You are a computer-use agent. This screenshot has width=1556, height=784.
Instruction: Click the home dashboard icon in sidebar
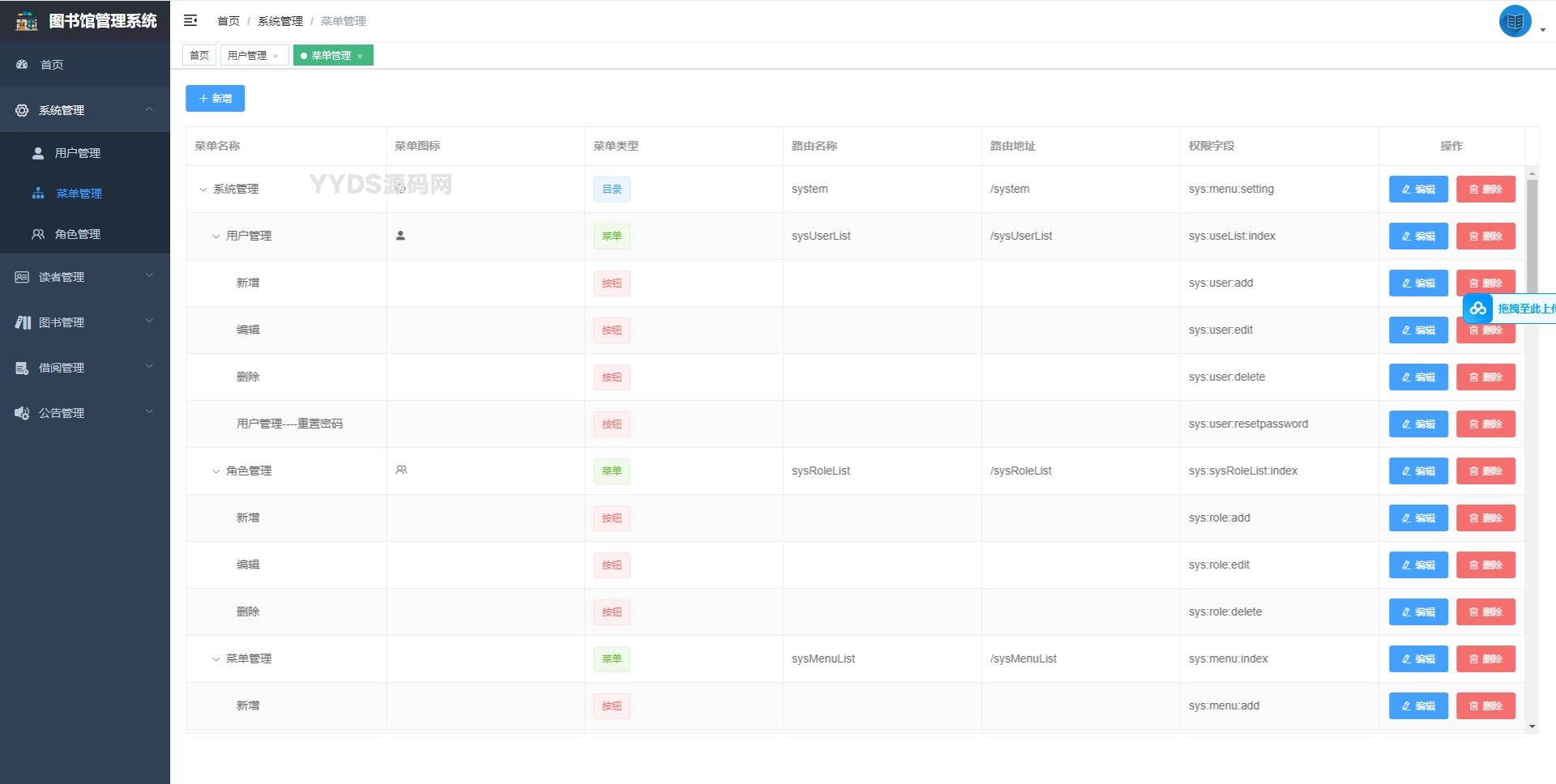point(23,64)
